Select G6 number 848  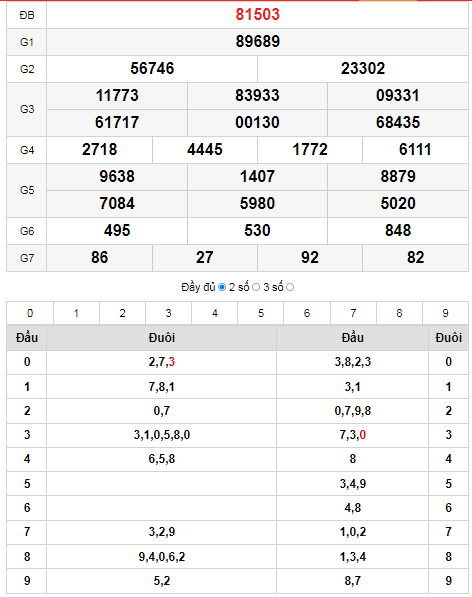click(398, 231)
